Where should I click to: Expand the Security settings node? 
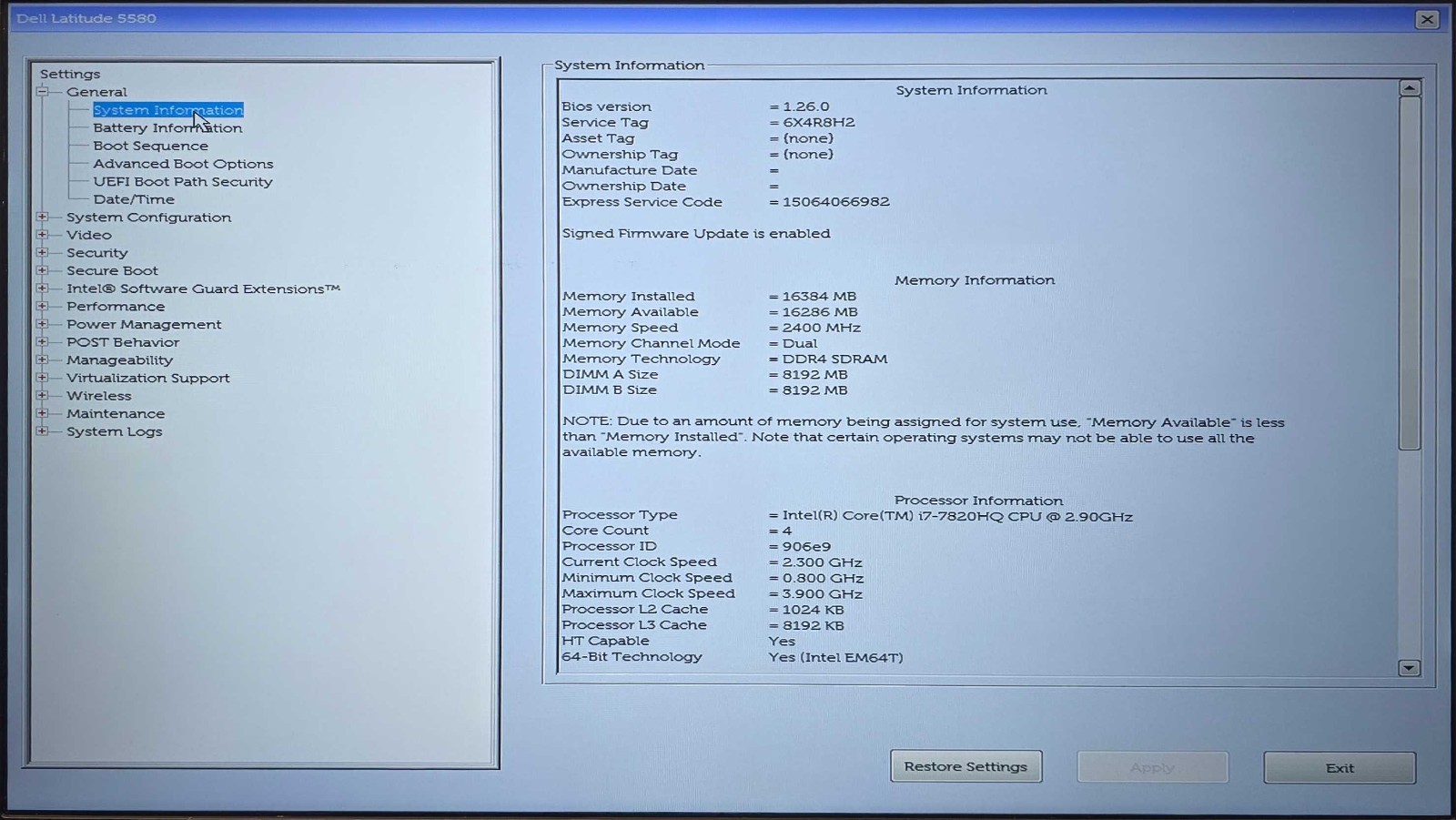[x=42, y=252]
